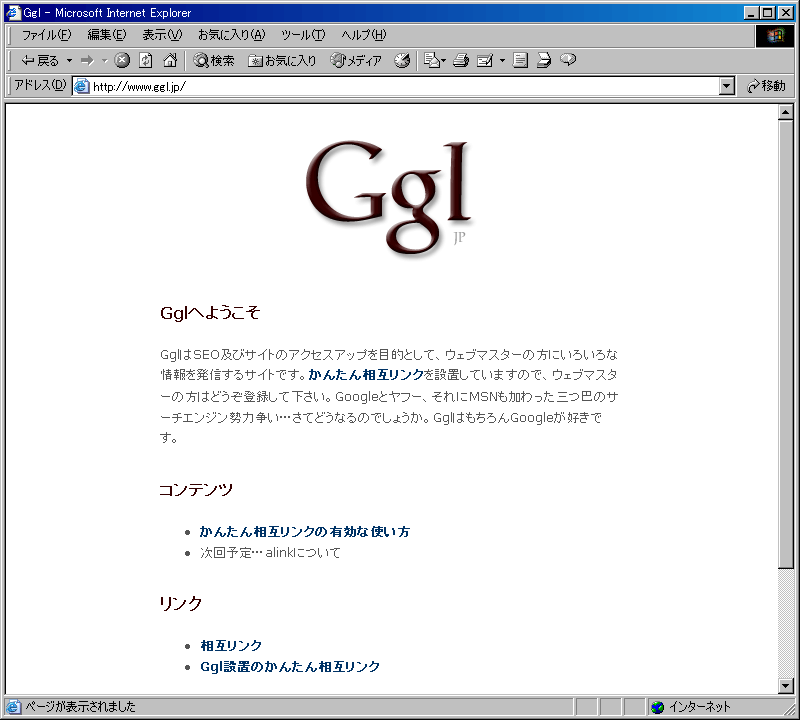Viewport: 800px width, 720px height.
Task: Follow the inline かんたん相互リンク link in paragraph
Action: click(x=366, y=375)
